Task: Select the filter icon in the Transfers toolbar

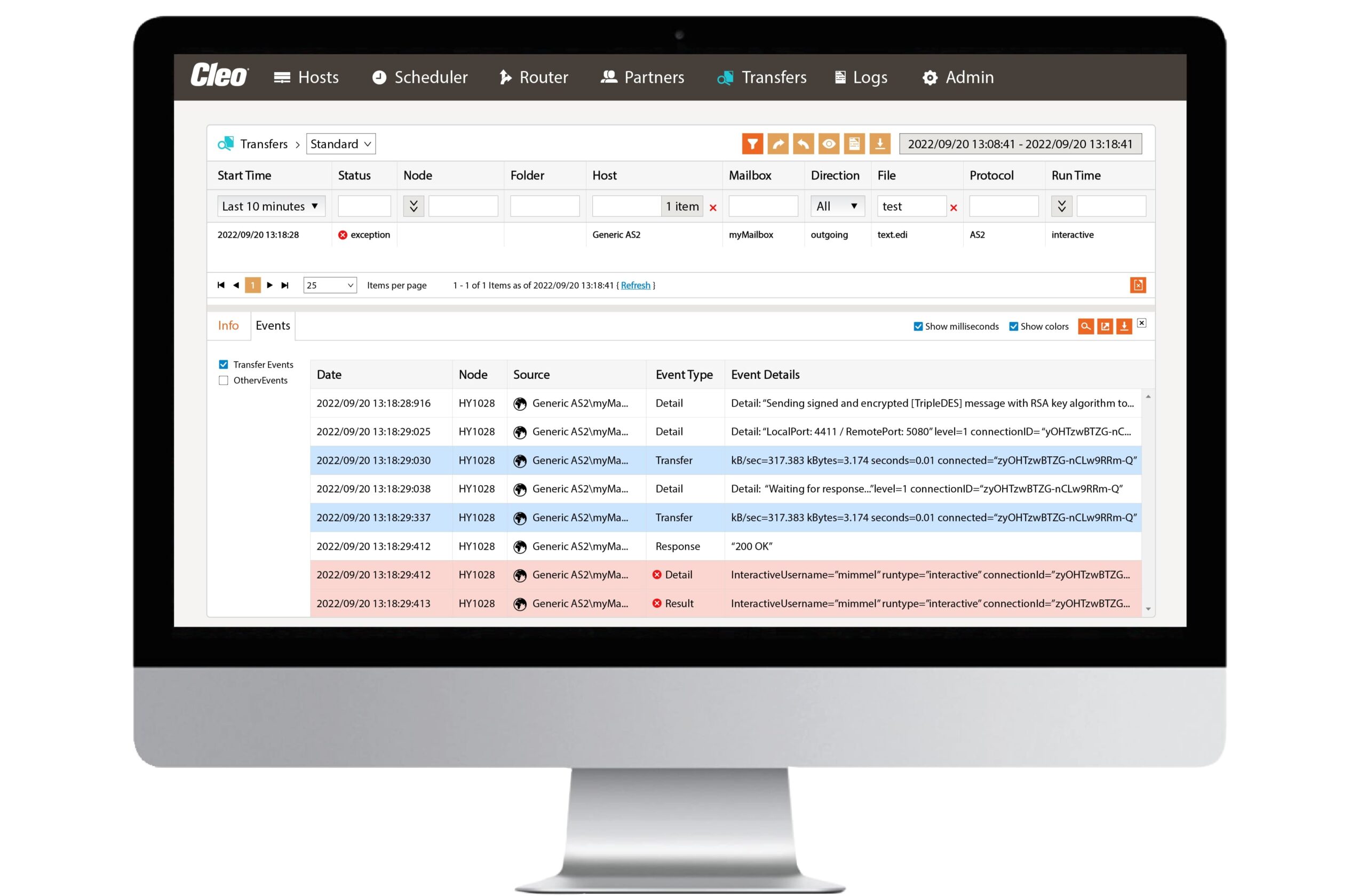Action: click(x=753, y=144)
